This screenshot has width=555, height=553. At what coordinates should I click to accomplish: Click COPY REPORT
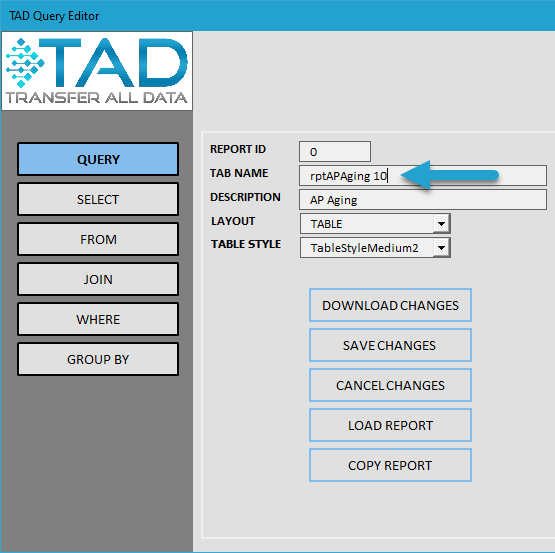point(390,465)
